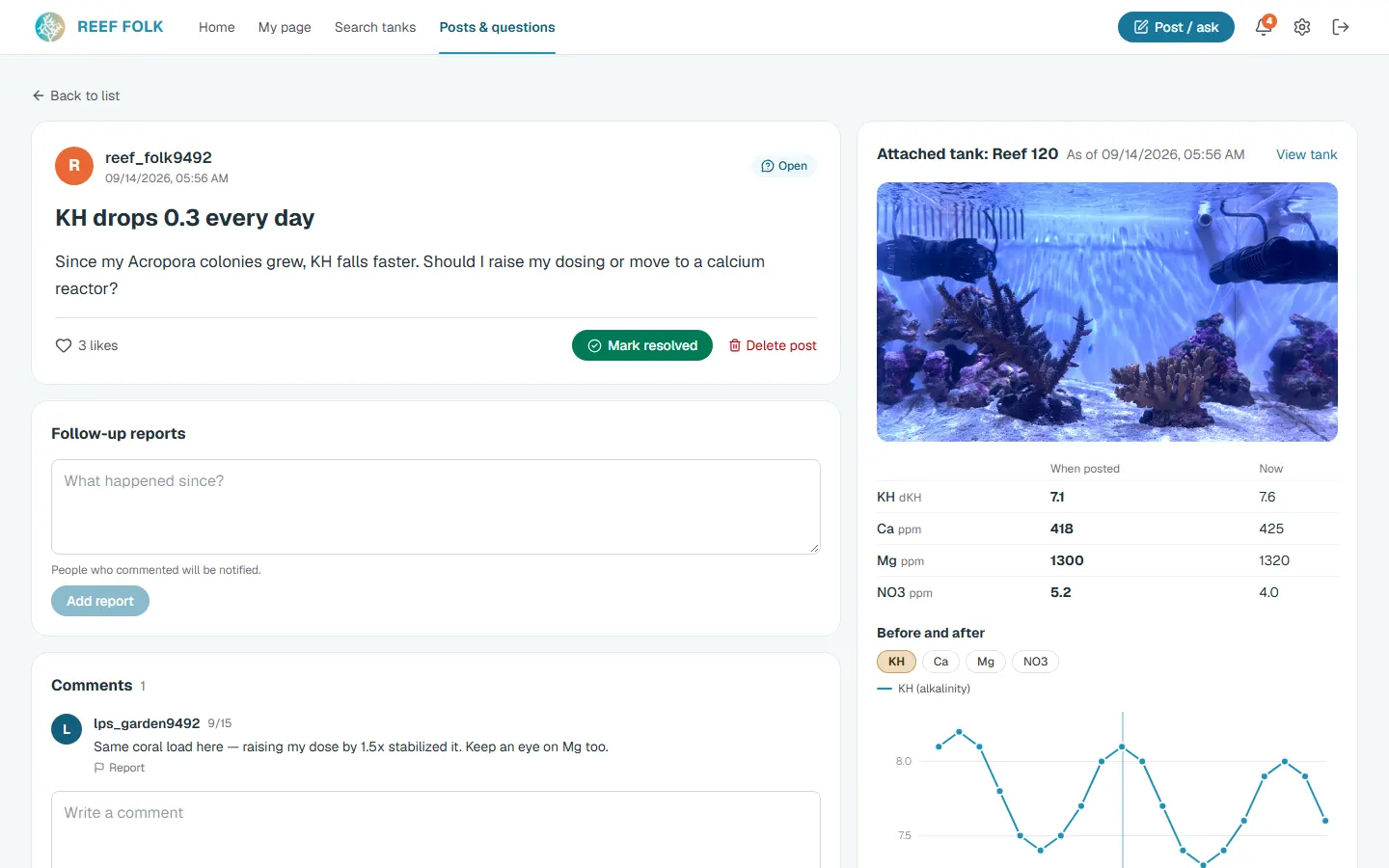Click the KH (alkalinity) chart legend
The image size is (1389, 868).
[924, 689]
